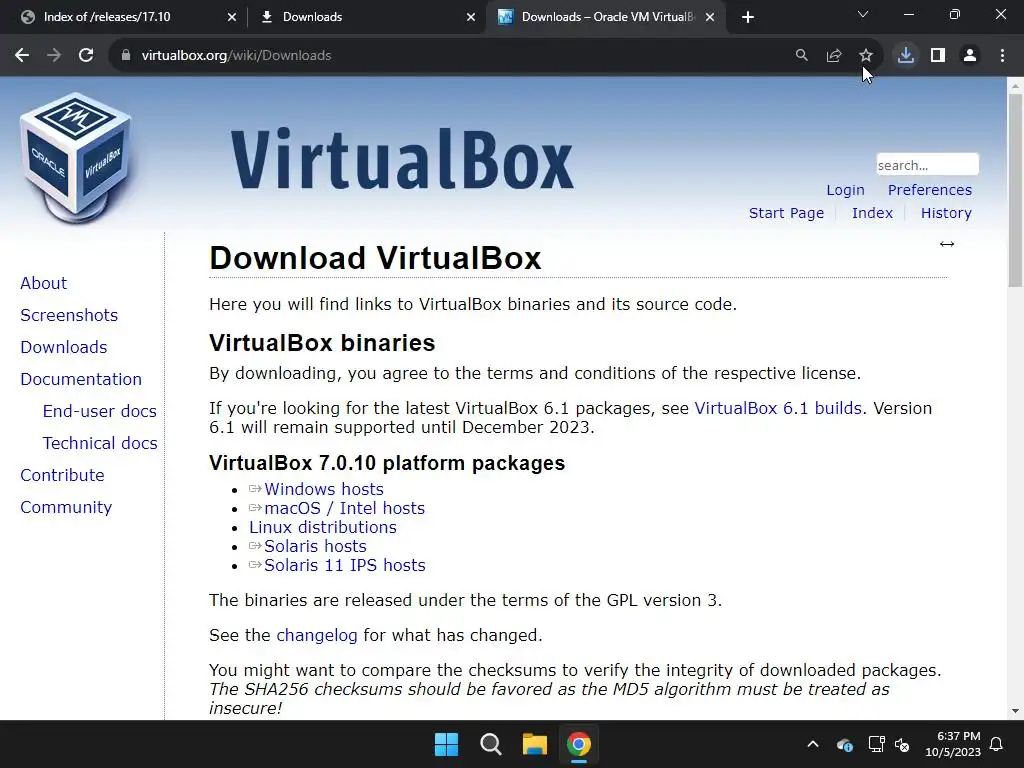The width and height of the screenshot is (1024, 768).
Task: Download the macOS / Intel hosts package
Action: (344, 508)
